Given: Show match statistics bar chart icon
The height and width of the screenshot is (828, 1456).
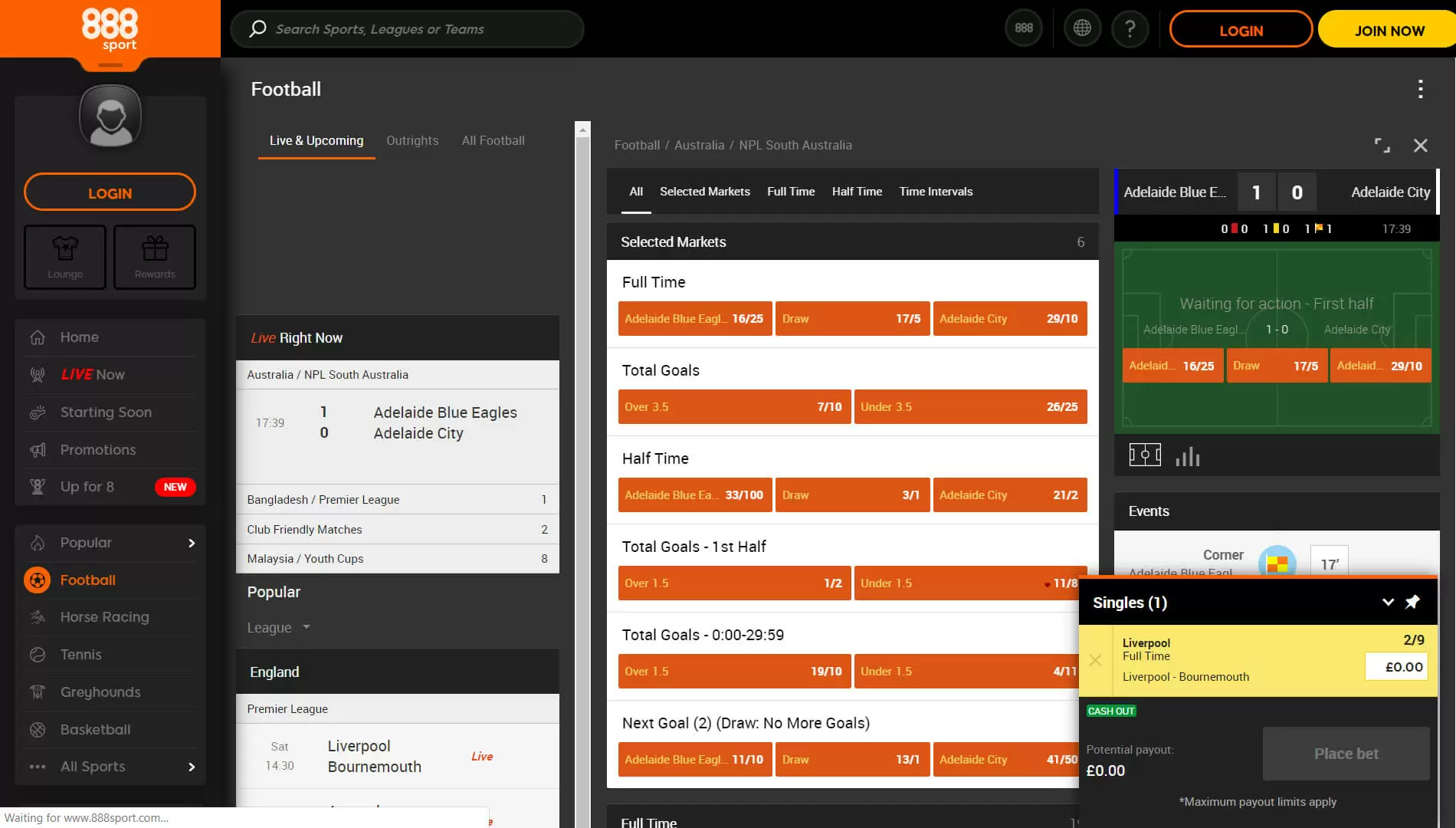Looking at the screenshot, I should (x=1188, y=456).
